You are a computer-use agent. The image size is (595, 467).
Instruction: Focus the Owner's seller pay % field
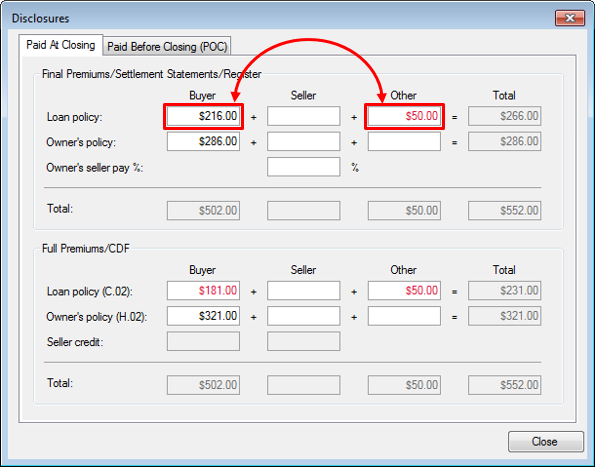coord(304,167)
